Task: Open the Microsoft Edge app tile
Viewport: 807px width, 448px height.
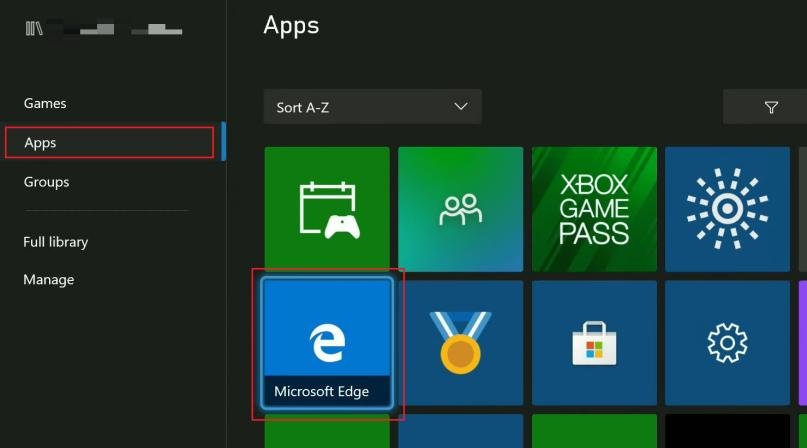Action: pyautogui.click(x=327, y=342)
